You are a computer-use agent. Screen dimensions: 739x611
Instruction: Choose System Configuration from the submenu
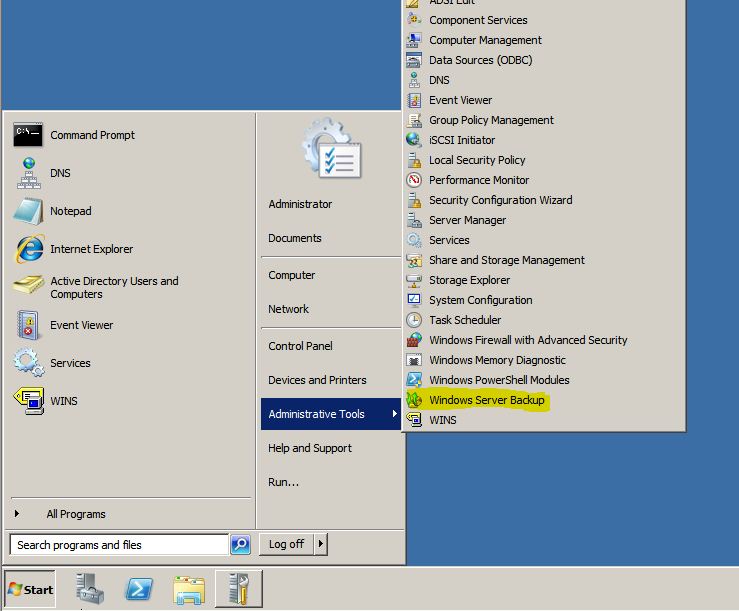click(x=480, y=300)
